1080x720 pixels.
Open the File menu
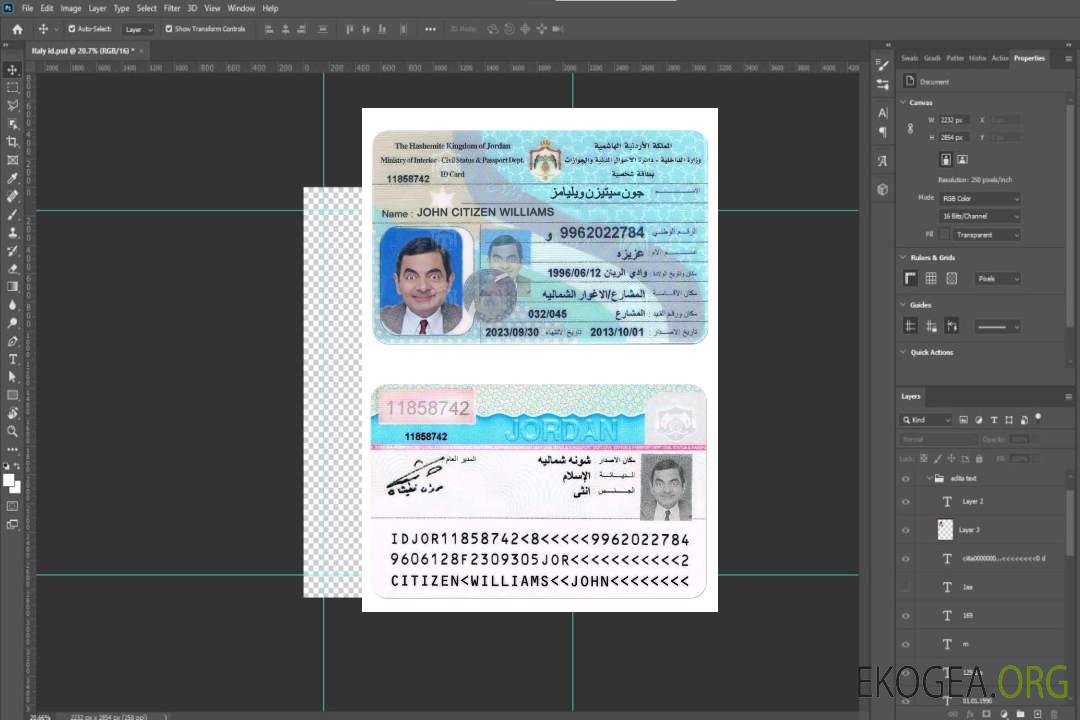click(27, 8)
